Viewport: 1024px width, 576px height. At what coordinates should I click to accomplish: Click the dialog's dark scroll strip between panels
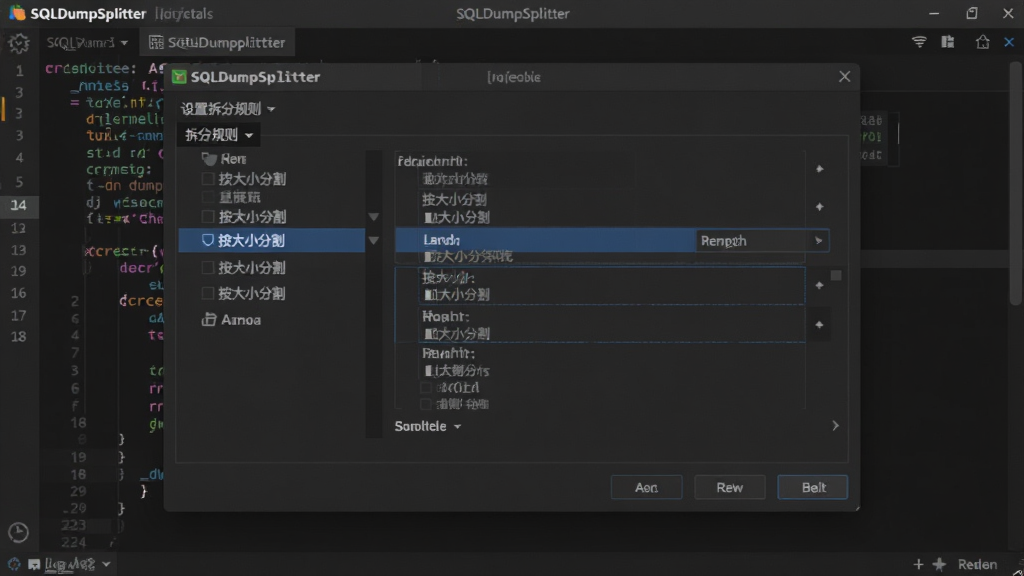coord(374,294)
